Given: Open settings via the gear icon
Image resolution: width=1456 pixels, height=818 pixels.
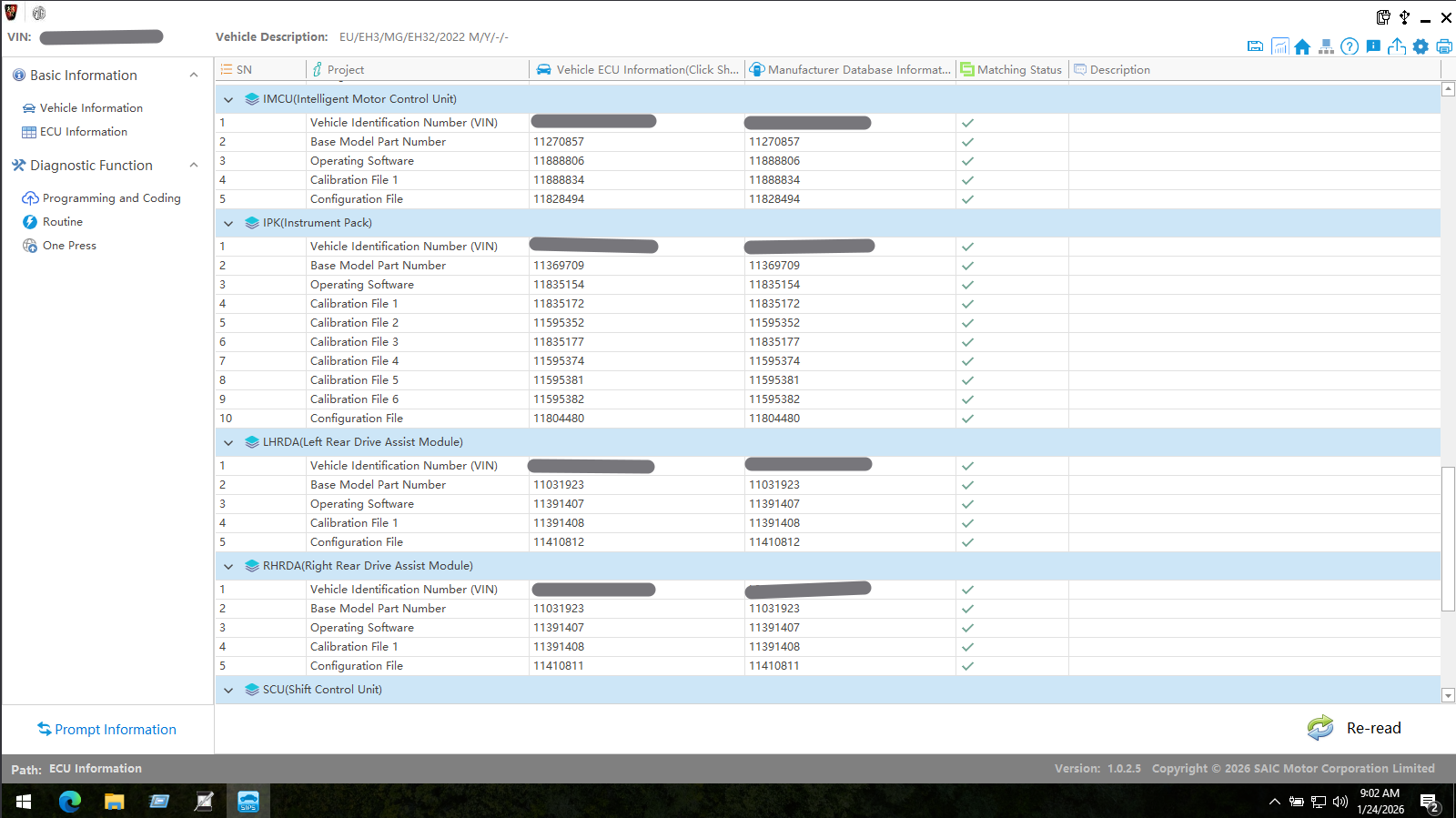Looking at the screenshot, I should [1421, 46].
